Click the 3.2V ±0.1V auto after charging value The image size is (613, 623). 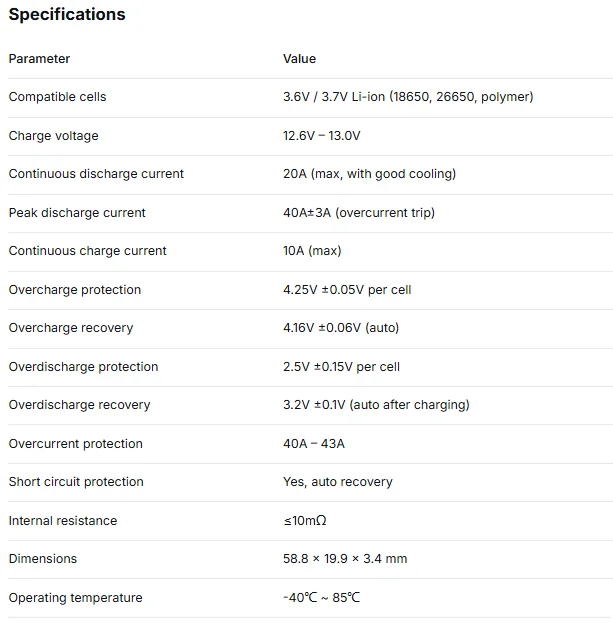coord(376,405)
